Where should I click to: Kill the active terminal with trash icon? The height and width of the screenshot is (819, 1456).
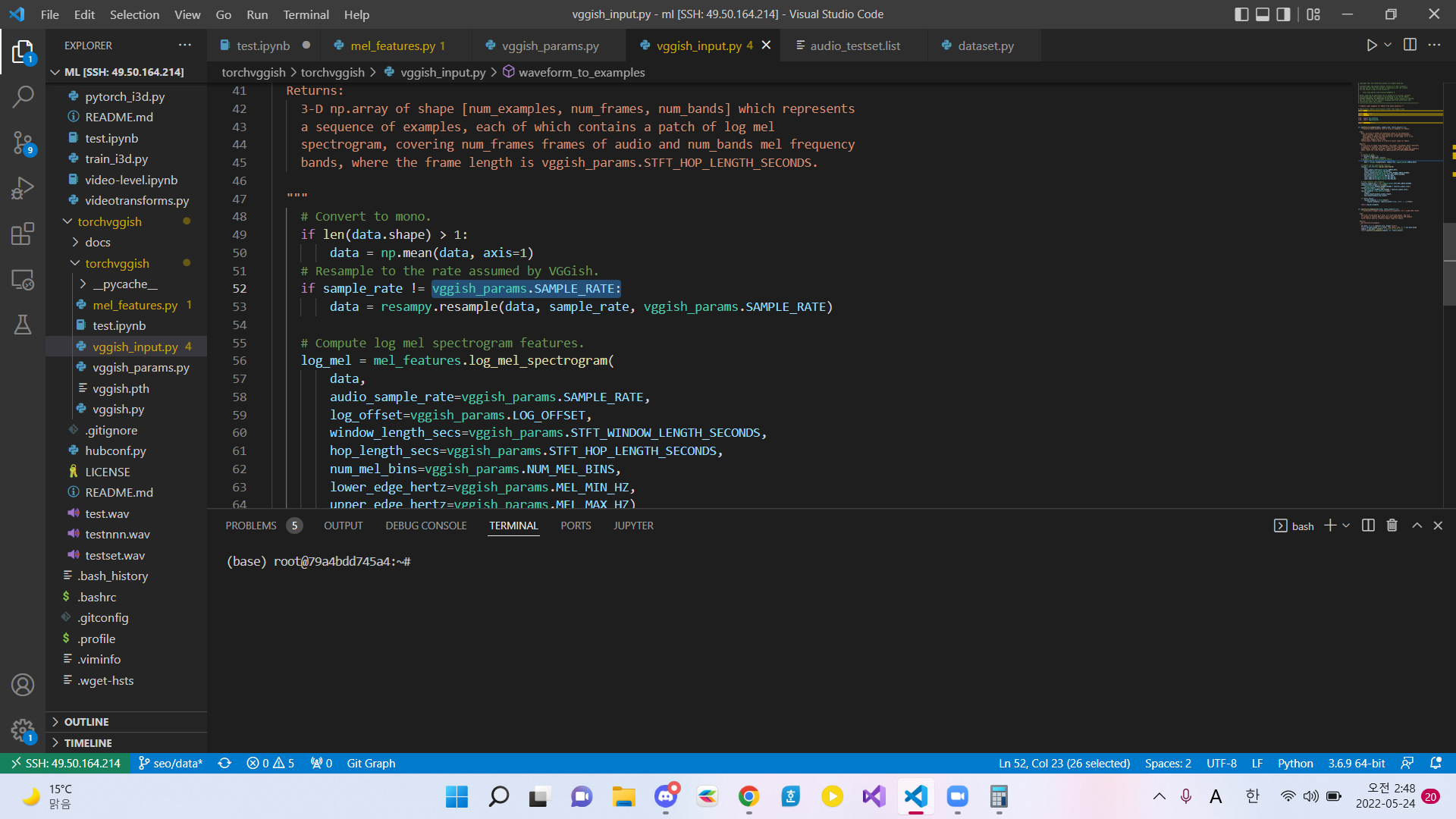click(x=1392, y=525)
